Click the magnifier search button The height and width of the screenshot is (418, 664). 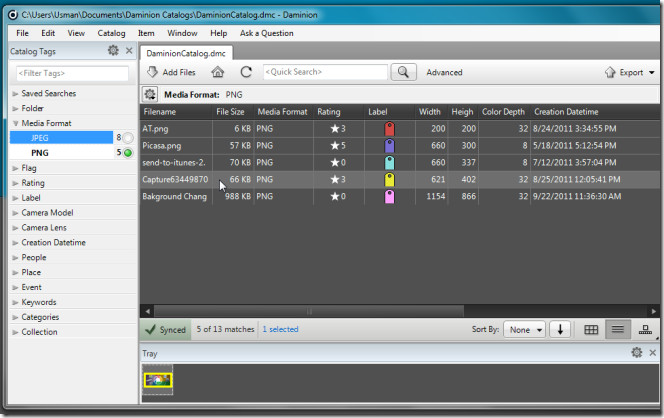(x=403, y=72)
